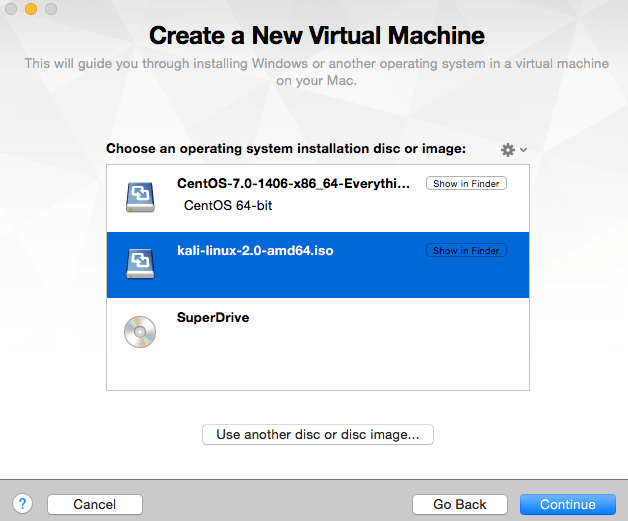Screen dimensions: 628x521
Task: Click the gray zoom window button
Action: (x=49, y=9)
